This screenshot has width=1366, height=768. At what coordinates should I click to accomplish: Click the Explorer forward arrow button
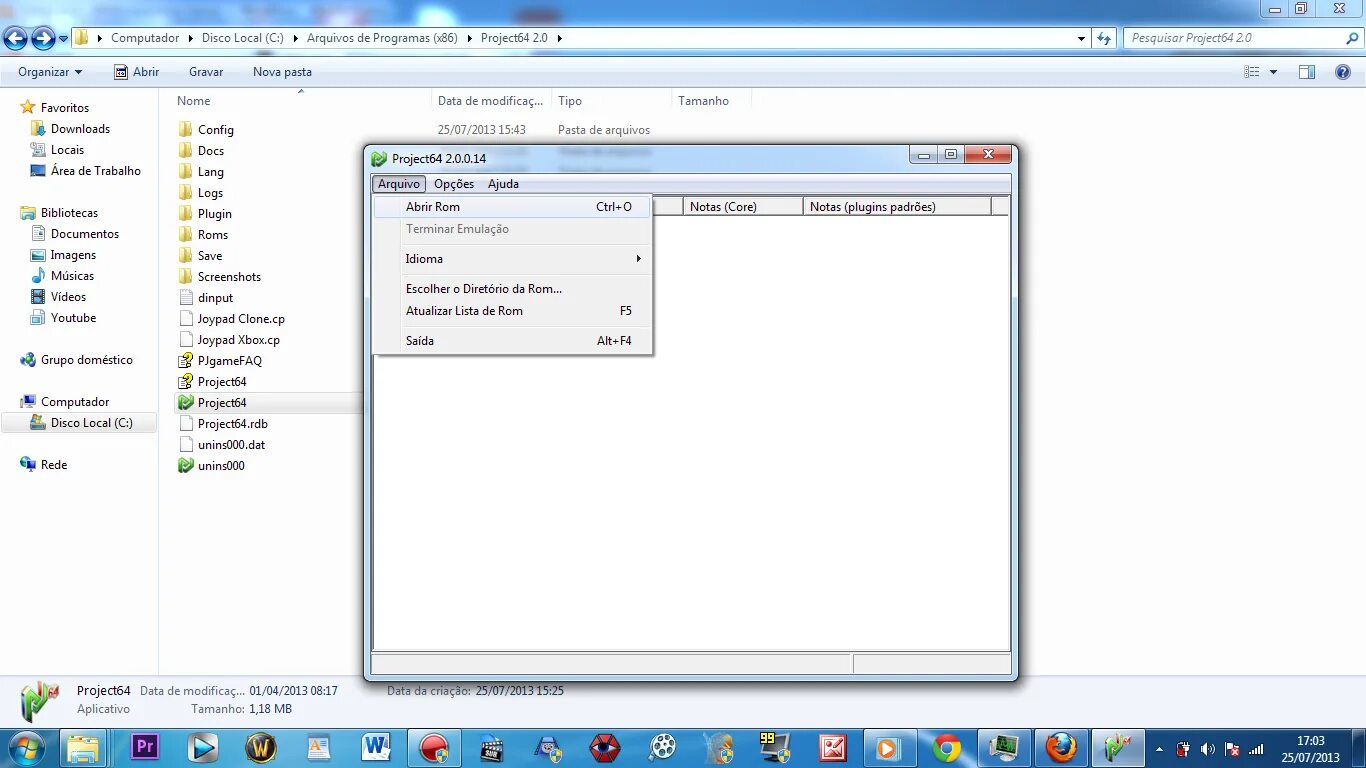point(43,38)
